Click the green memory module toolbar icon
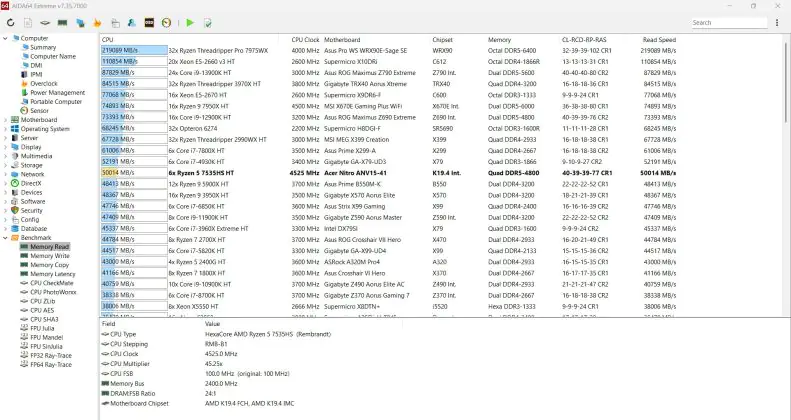Screen dimensions: 791x420 pos(63,23)
